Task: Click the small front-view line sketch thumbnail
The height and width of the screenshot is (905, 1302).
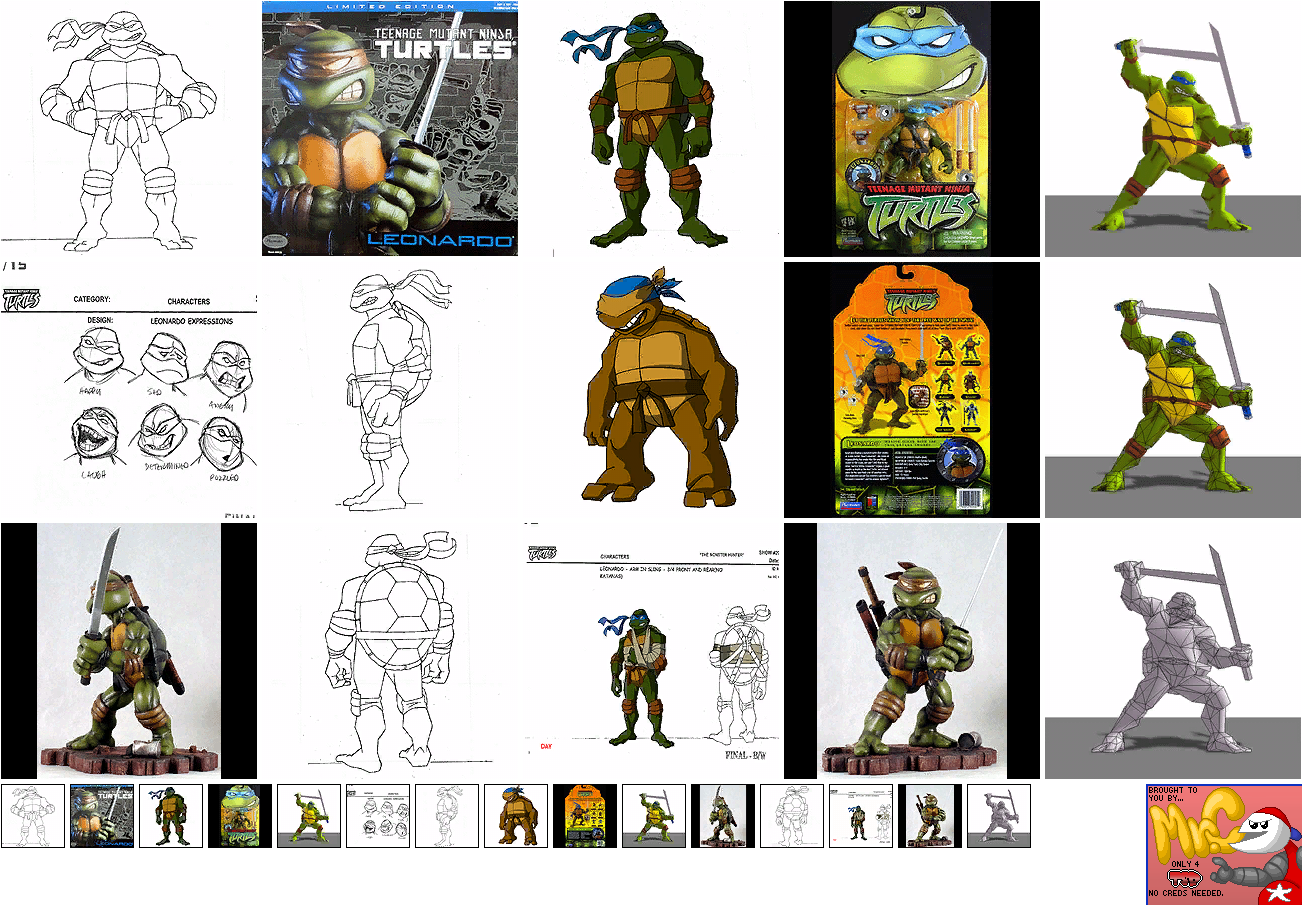Action: point(33,816)
